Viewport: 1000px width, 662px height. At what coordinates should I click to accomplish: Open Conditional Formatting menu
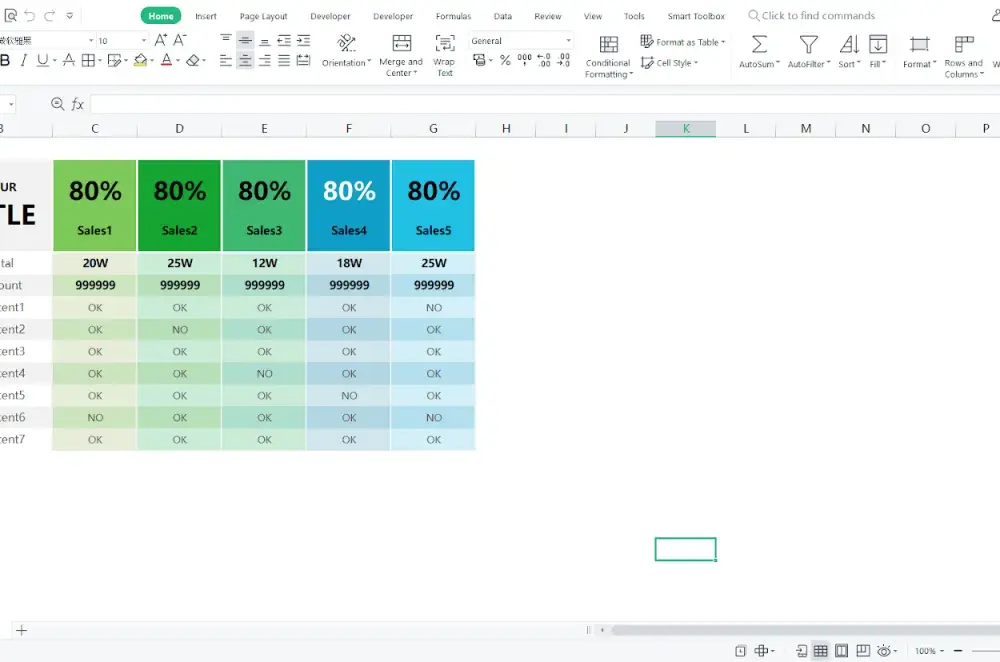tap(608, 57)
